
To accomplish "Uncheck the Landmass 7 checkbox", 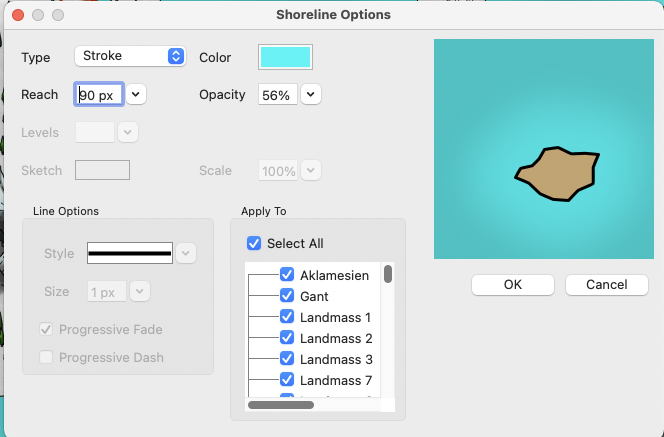I will [287, 380].
